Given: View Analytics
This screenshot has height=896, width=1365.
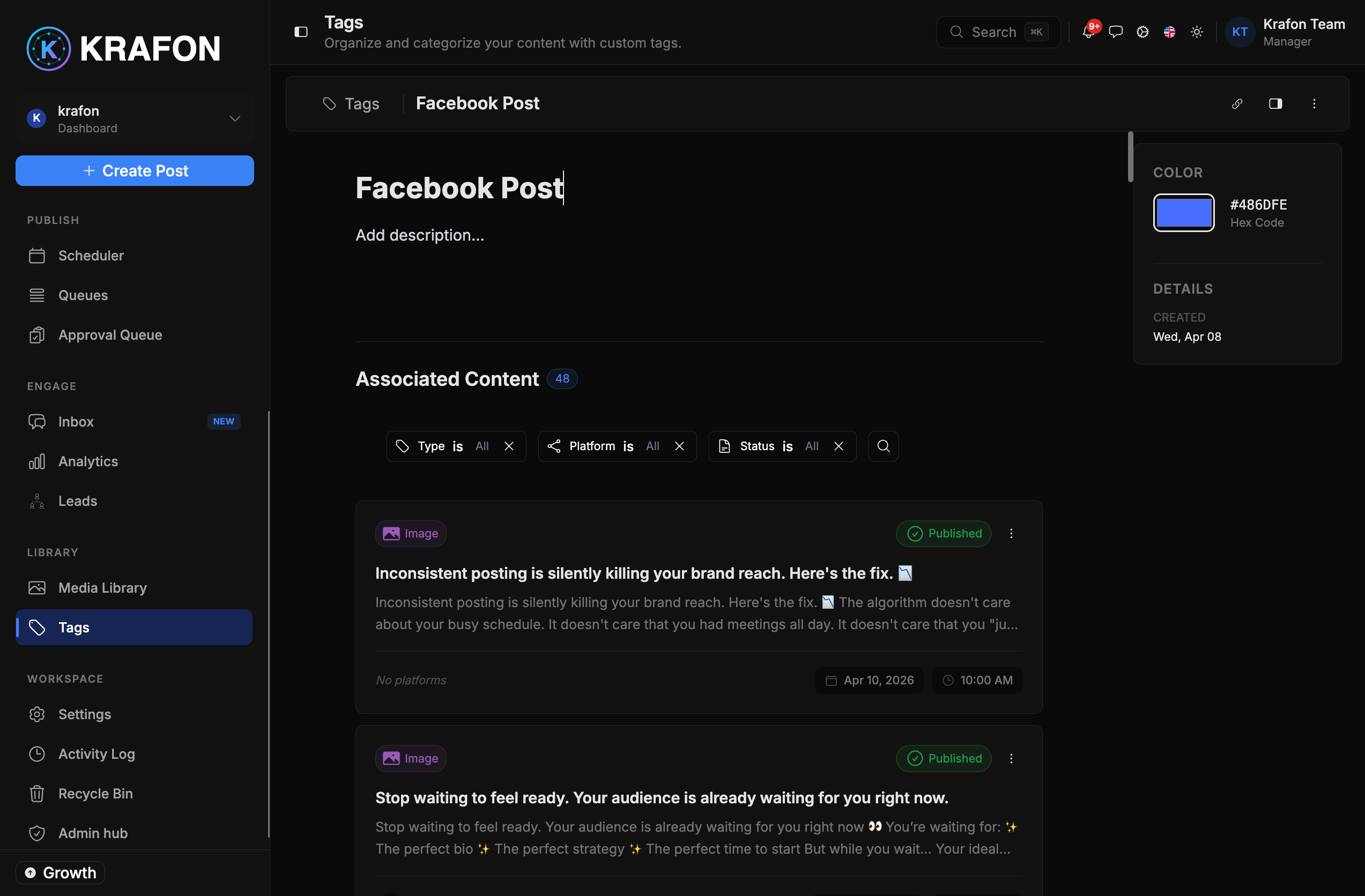Looking at the screenshot, I should (135, 461).
